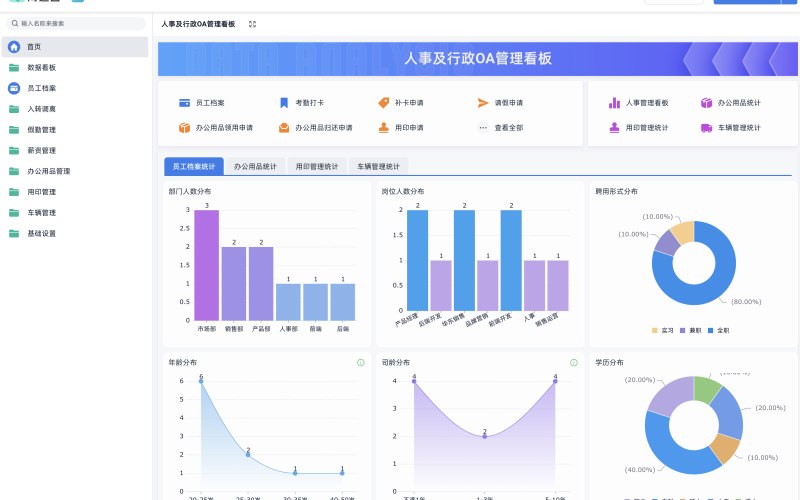Click the 入转调离 folder icon
Viewport: 800px width, 500px height.
[14, 109]
